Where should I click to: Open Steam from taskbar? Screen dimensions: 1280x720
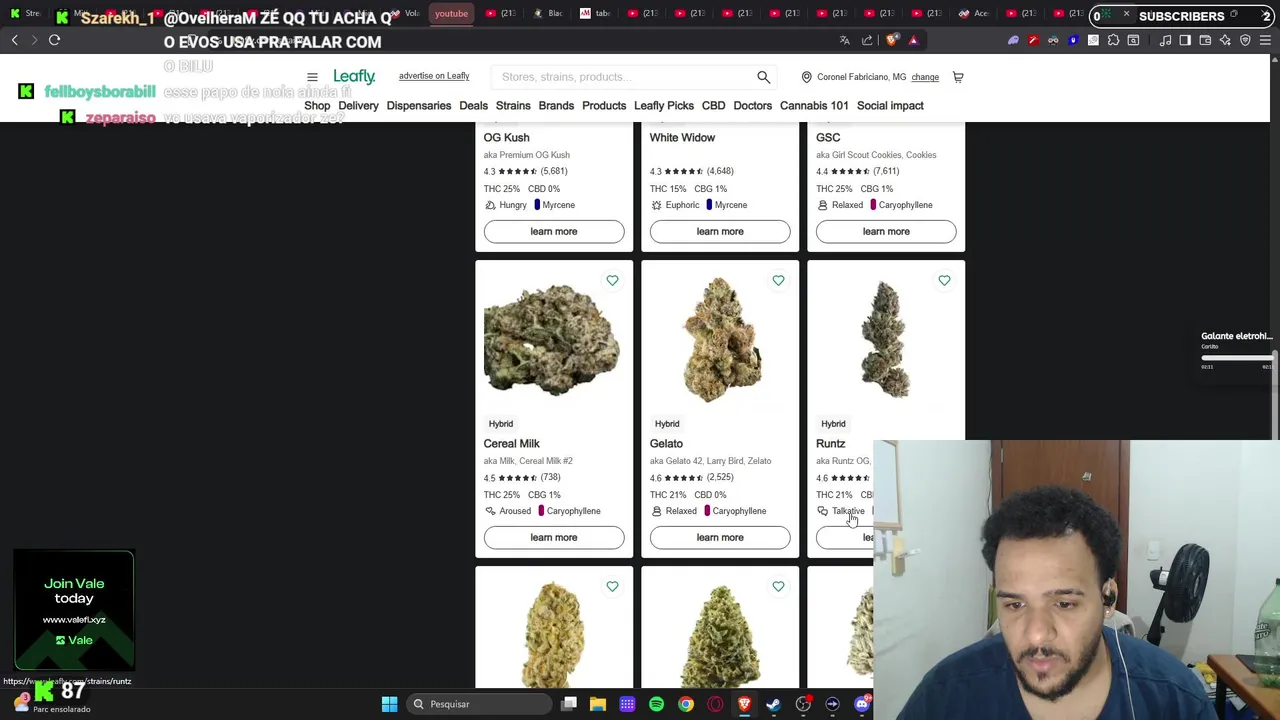coord(773,704)
